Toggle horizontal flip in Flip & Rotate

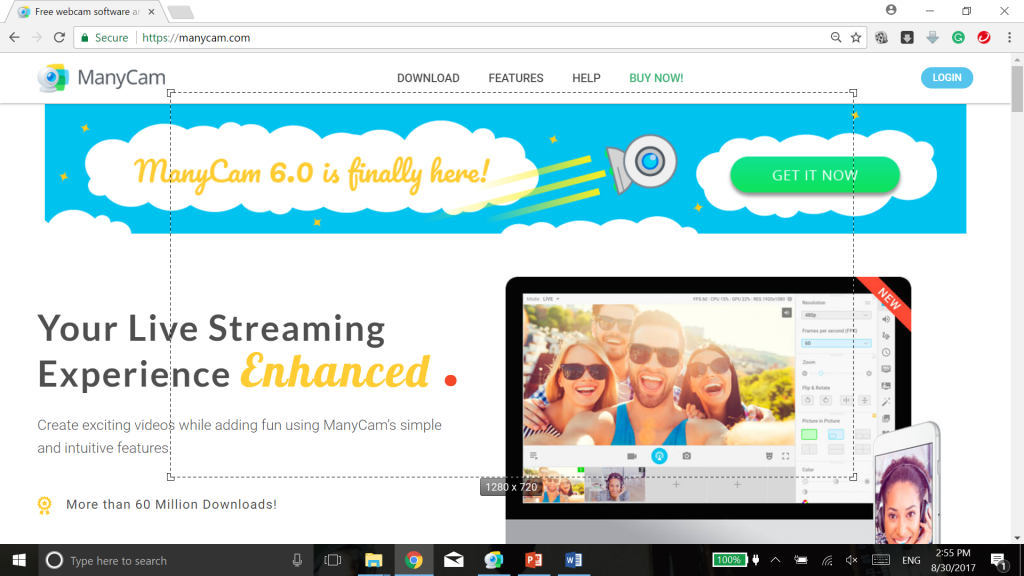(x=847, y=399)
